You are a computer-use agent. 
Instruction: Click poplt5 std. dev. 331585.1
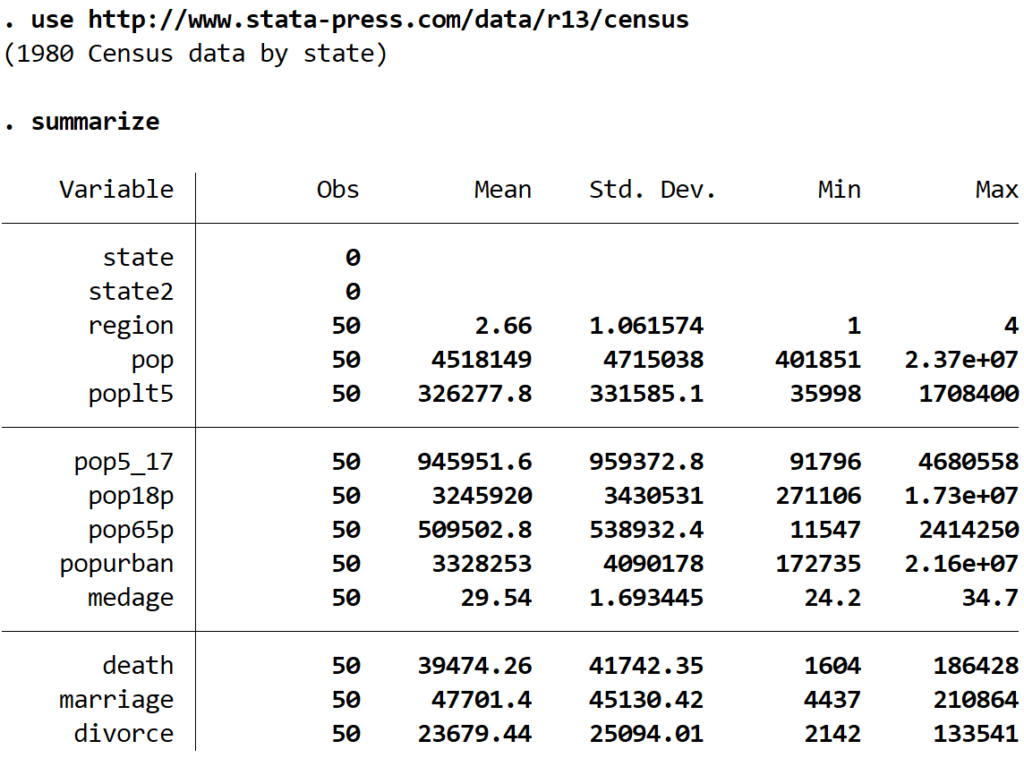pos(647,394)
